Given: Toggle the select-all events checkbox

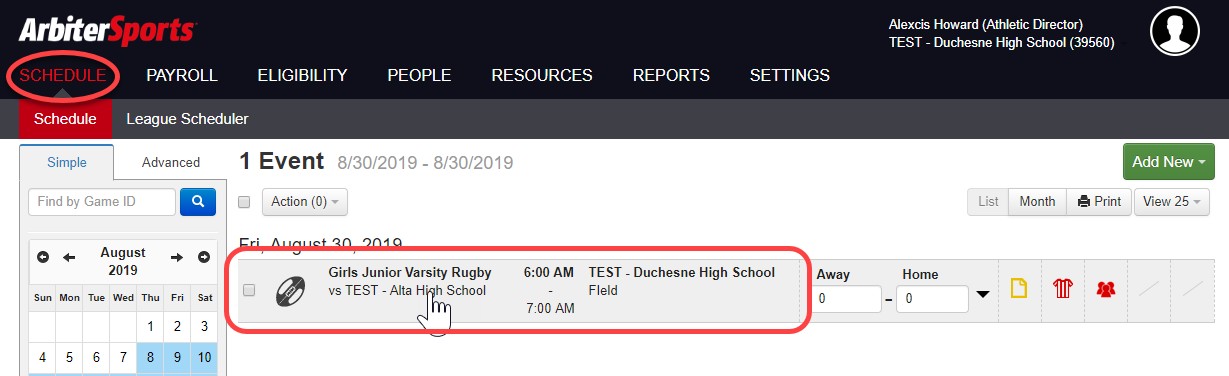Looking at the screenshot, I should tap(244, 202).
